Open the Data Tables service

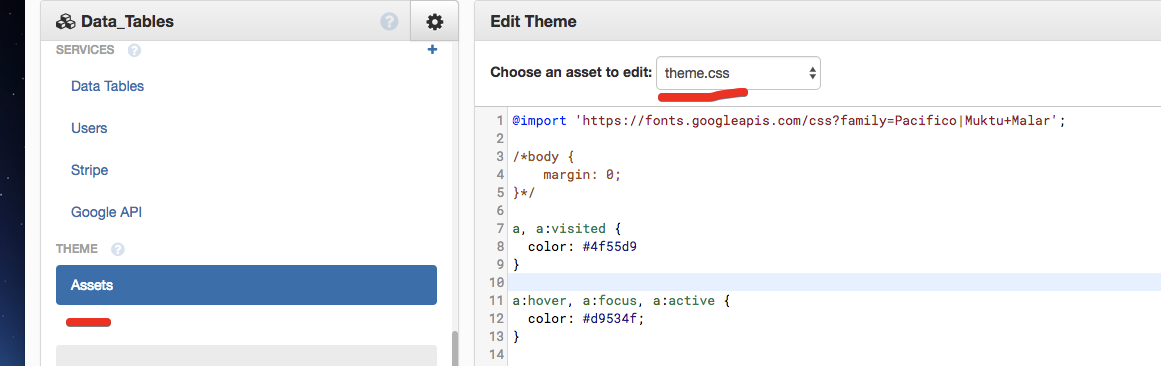[x=107, y=86]
